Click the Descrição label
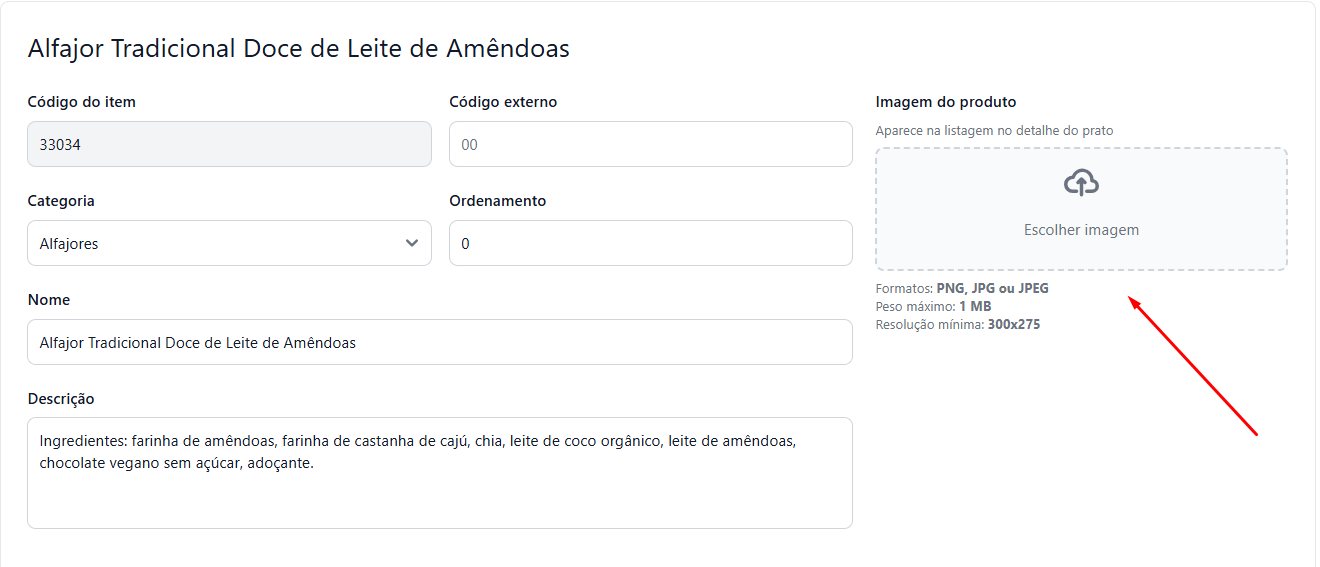This screenshot has height=567, width=1320. [x=61, y=399]
